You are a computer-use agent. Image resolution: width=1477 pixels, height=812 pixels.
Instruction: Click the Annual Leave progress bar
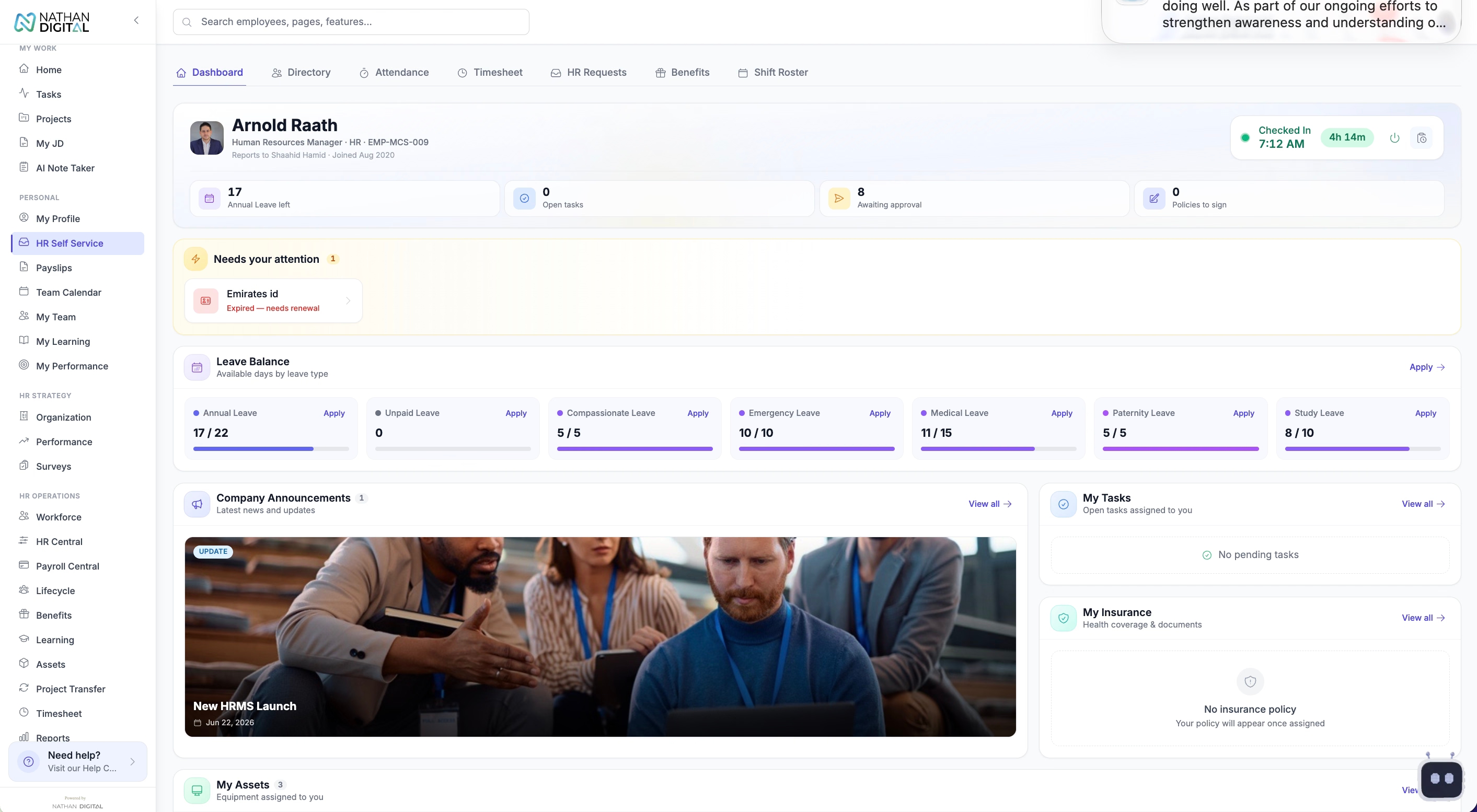(x=271, y=449)
